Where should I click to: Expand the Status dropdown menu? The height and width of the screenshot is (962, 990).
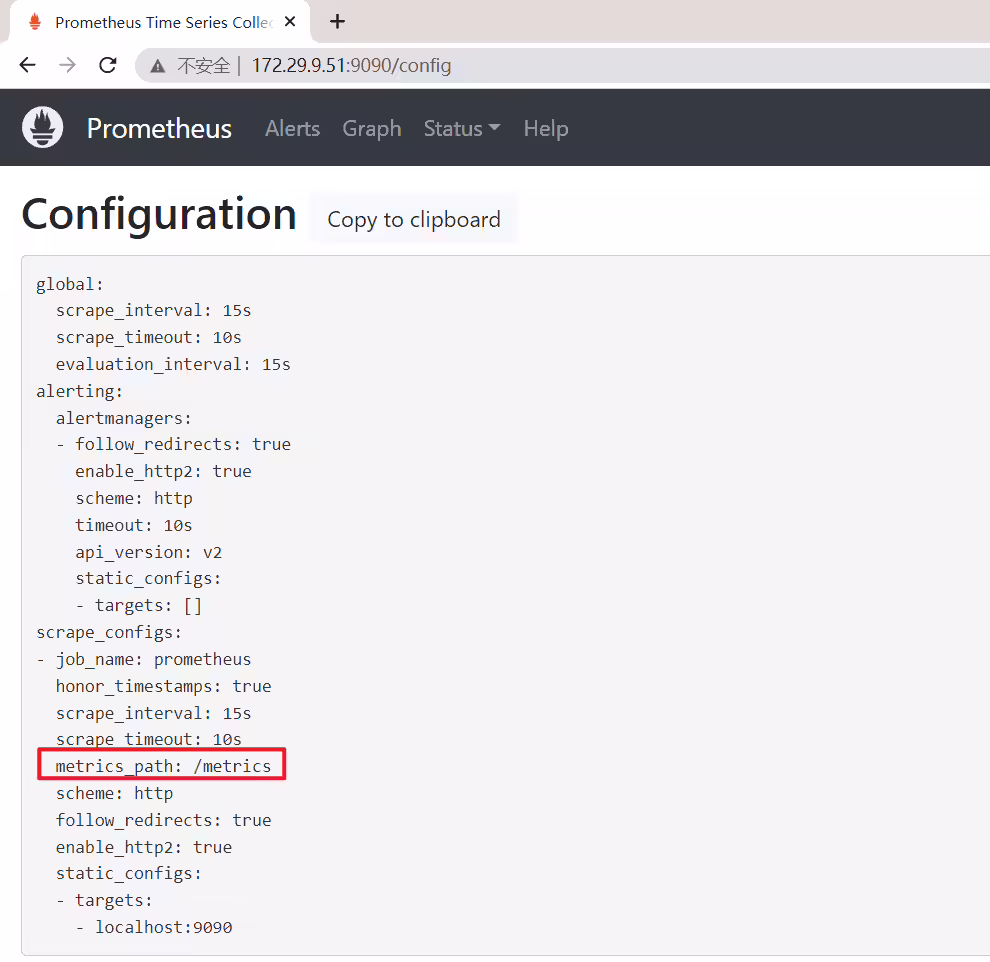click(462, 129)
